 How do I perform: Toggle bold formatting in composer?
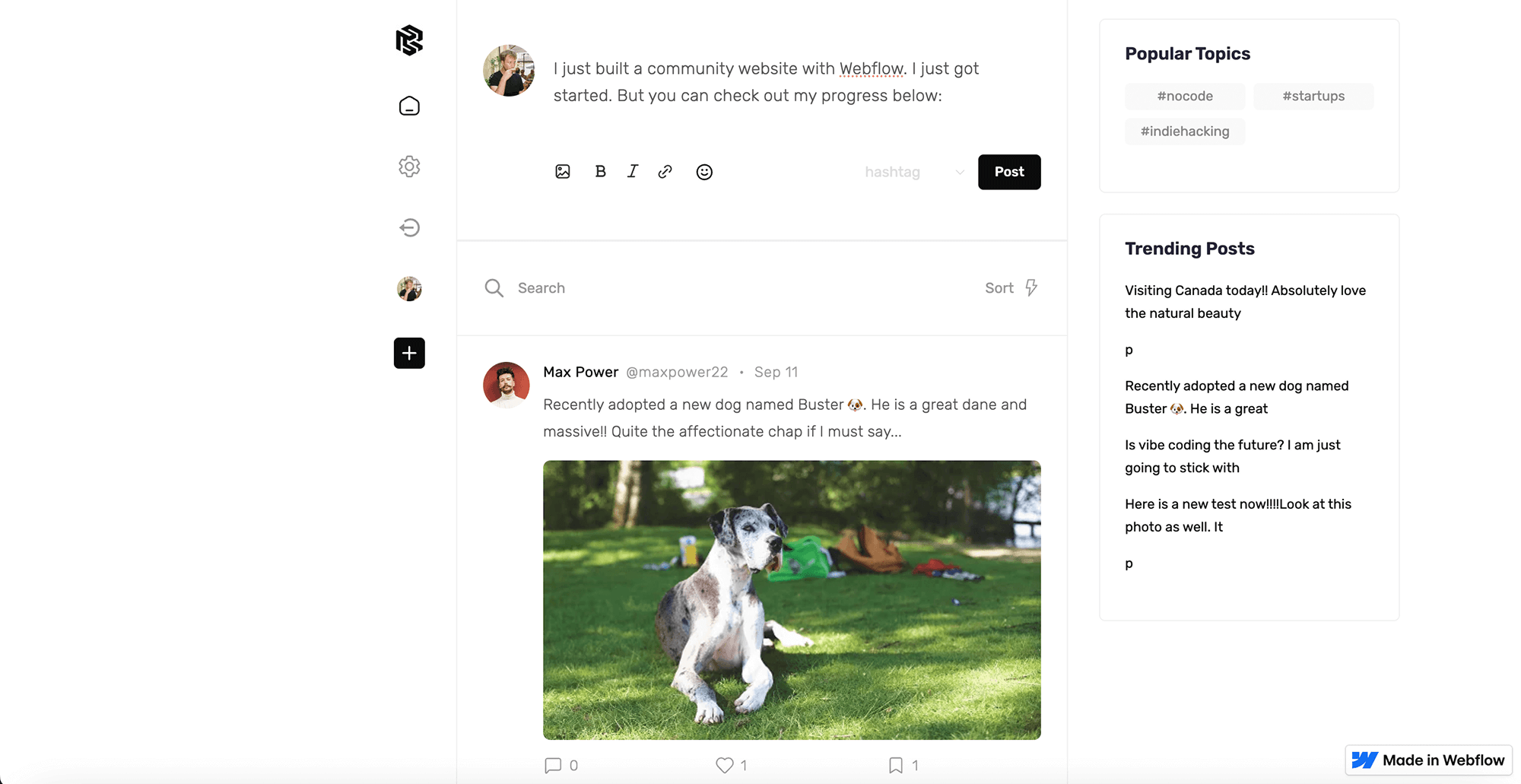pyautogui.click(x=600, y=172)
